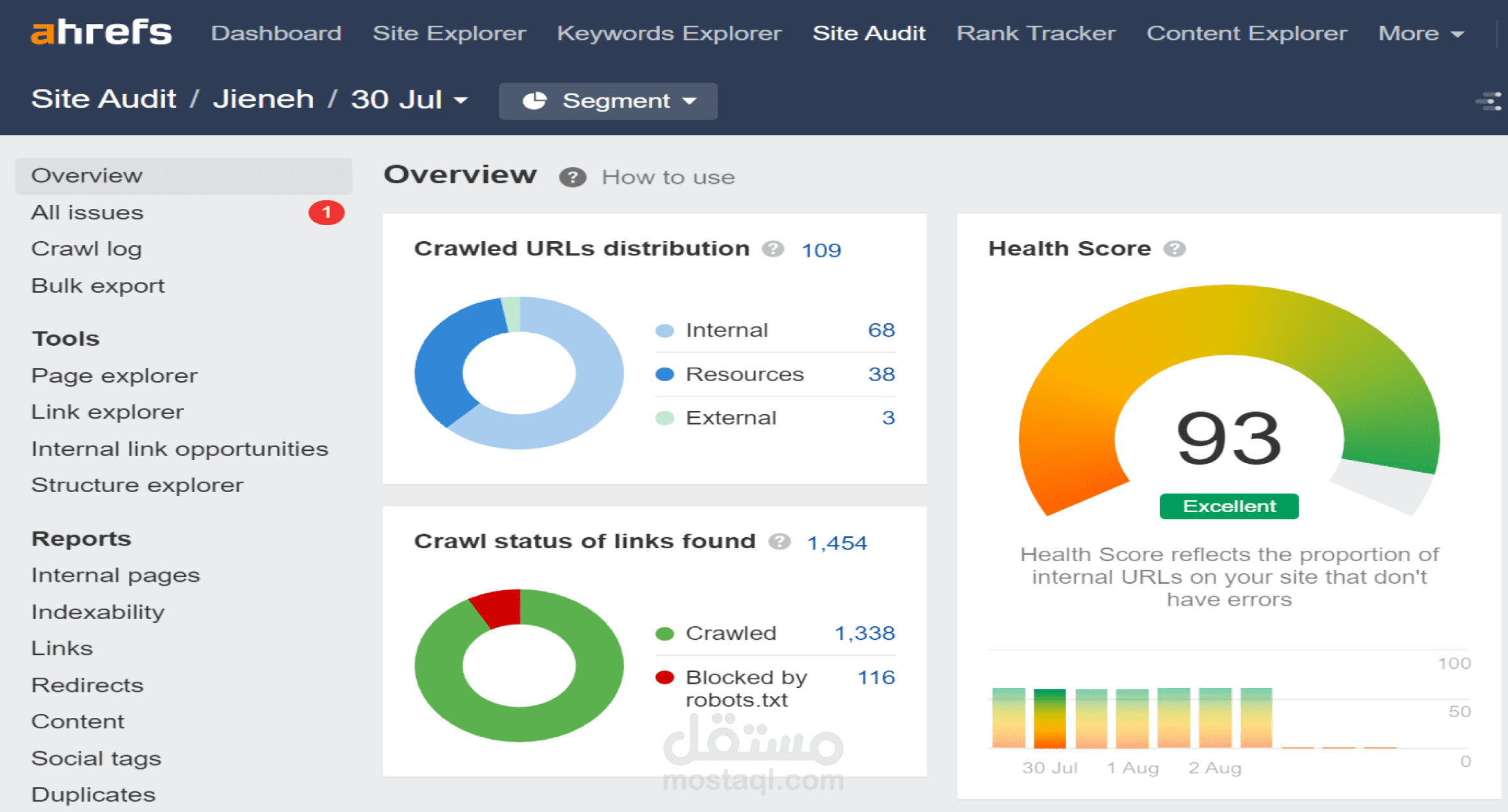Switch to Keywords Explorer tab
Image resolution: width=1508 pixels, height=812 pixels.
(669, 33)
